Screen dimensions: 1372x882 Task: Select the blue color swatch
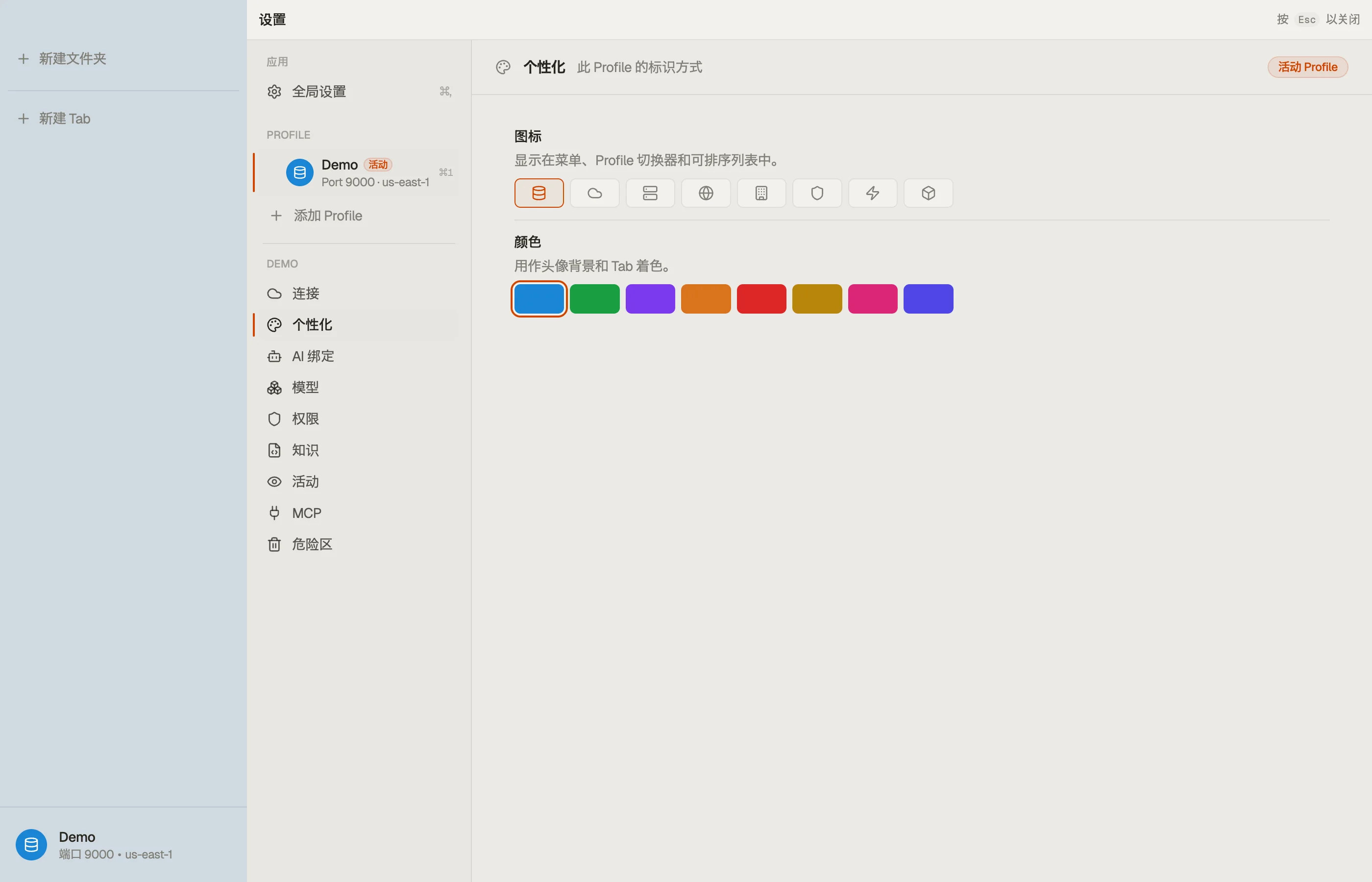point(539,299)
